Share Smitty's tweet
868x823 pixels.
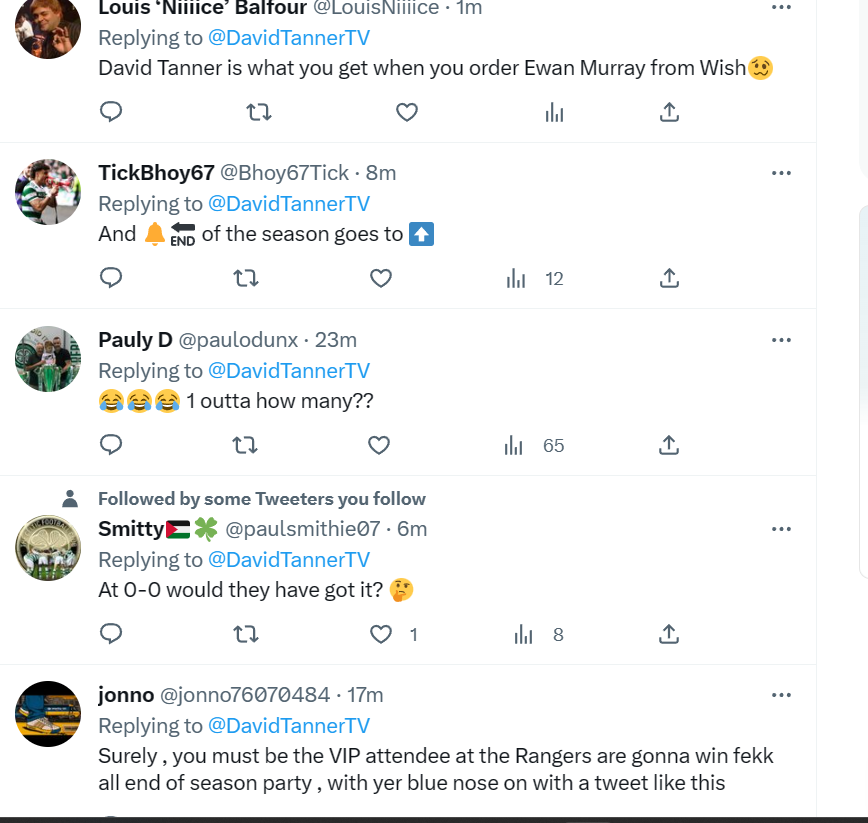click(x=669, y=634)
